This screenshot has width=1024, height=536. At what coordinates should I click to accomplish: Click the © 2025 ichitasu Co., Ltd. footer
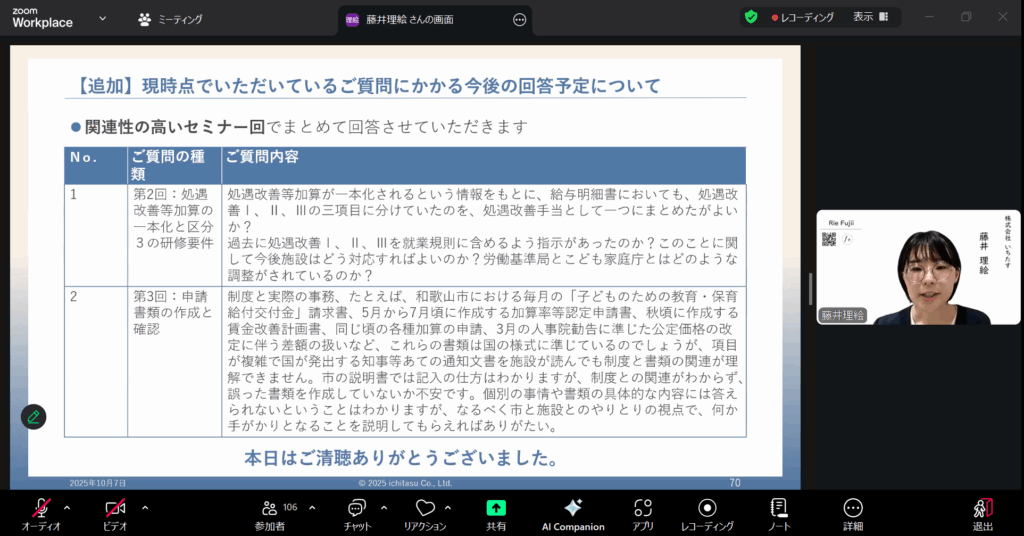pos(405,483)
